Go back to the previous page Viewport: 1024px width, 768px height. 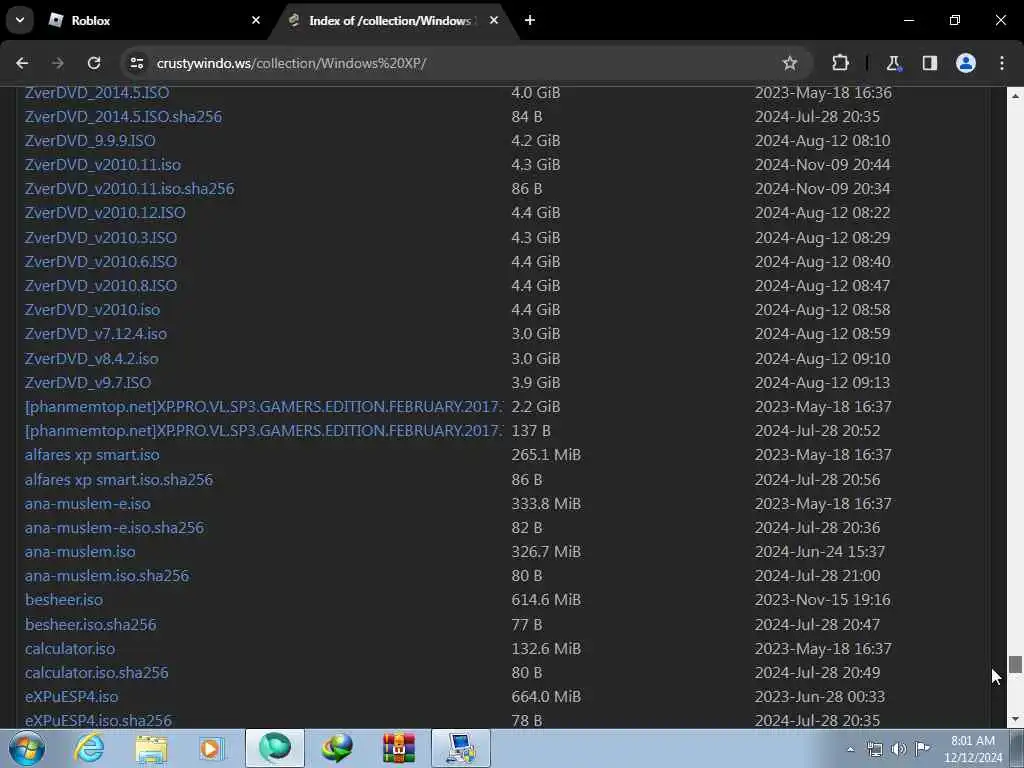(x=22, y=63)
